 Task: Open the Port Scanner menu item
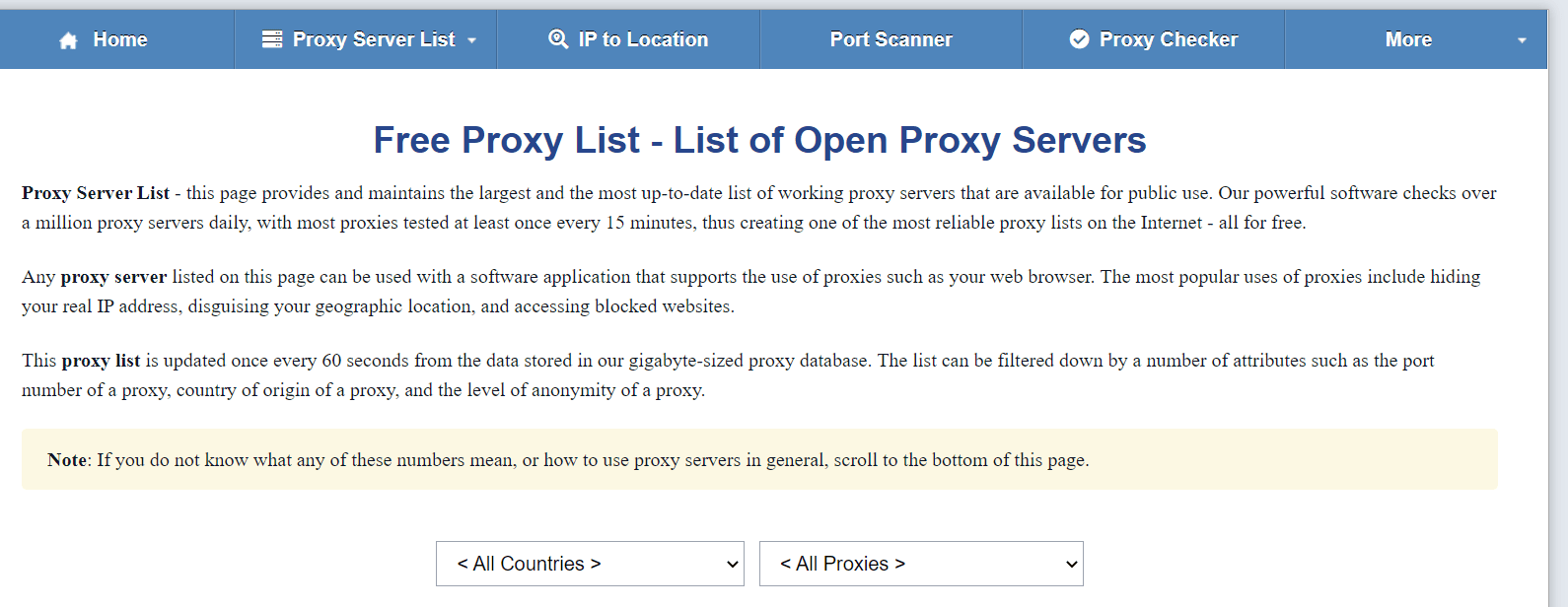891,39
